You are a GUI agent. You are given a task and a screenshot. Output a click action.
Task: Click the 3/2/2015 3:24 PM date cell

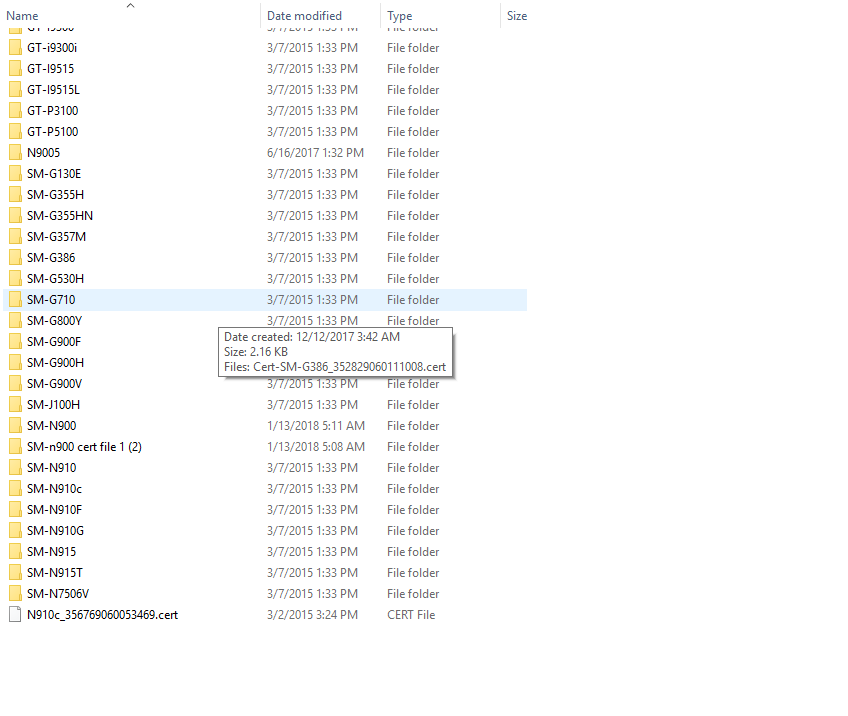[312, 615]
